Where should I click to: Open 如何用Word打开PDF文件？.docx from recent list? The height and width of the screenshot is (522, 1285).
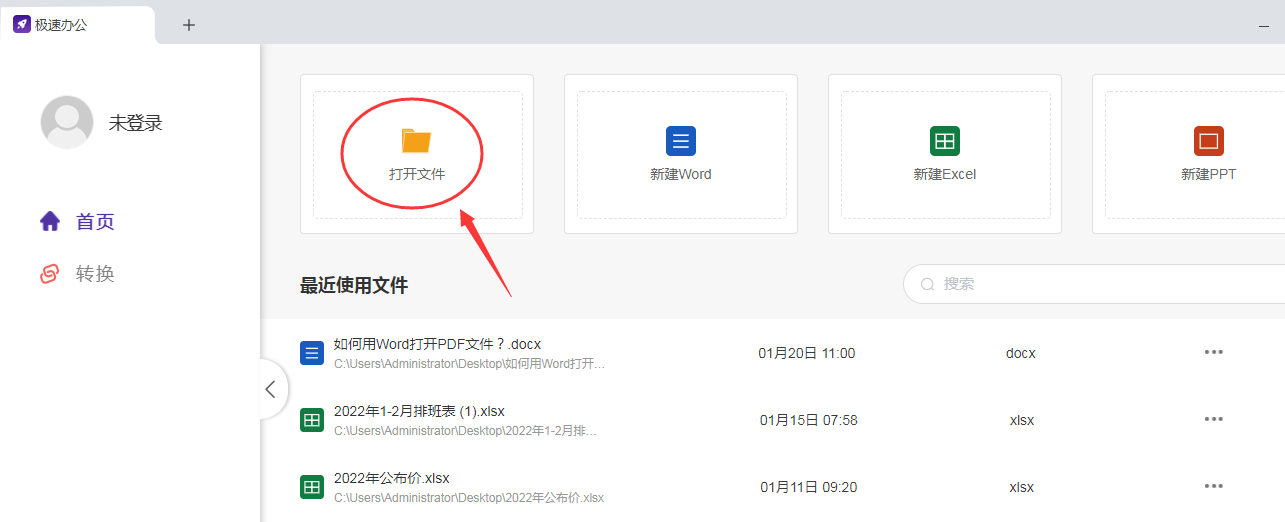[x=437, y=344]
